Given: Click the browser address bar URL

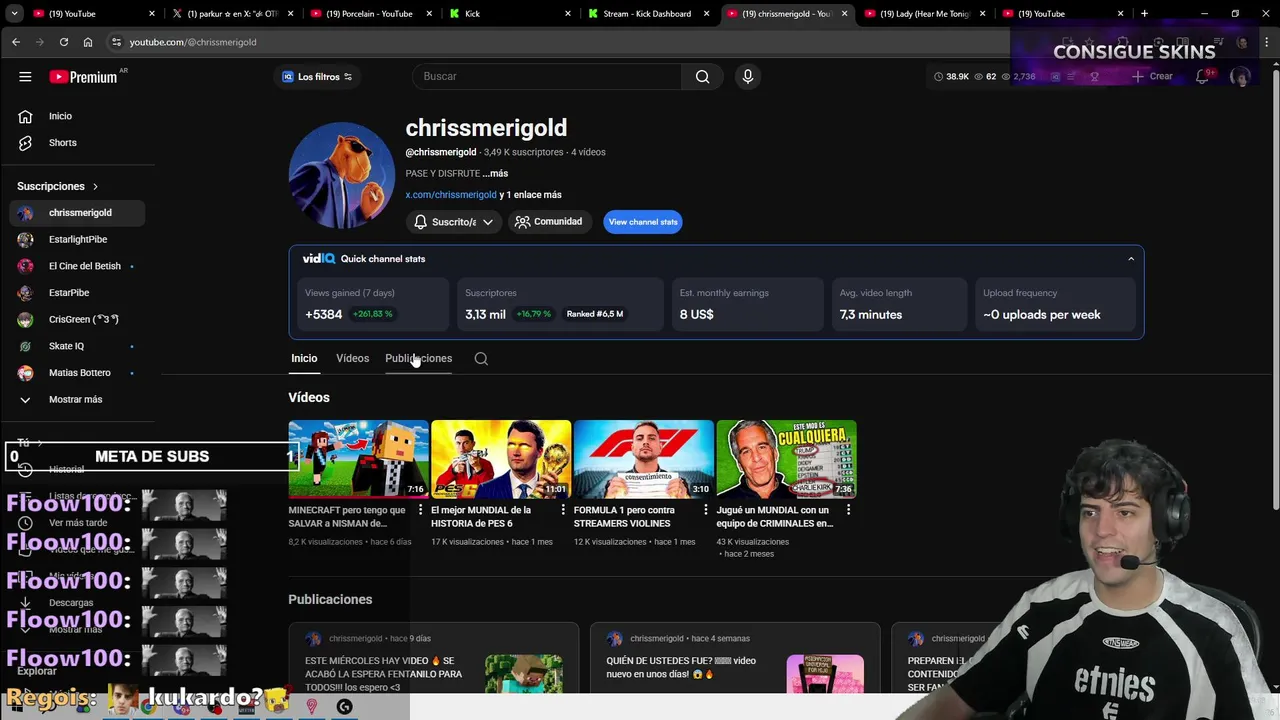Looking at the screenshot, I should 193,42.
